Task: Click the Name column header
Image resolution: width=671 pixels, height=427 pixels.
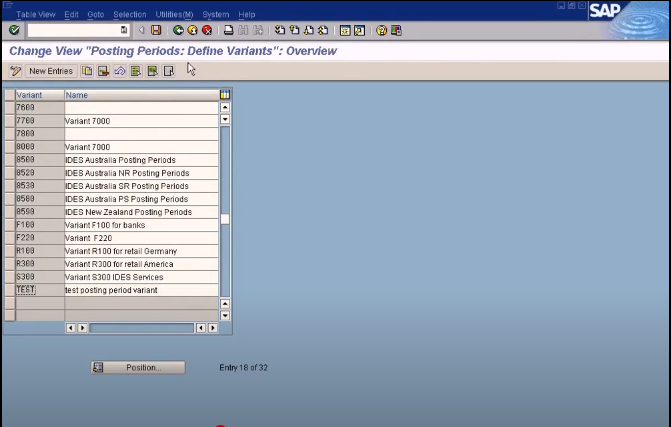Action: (x=141, y=95)
